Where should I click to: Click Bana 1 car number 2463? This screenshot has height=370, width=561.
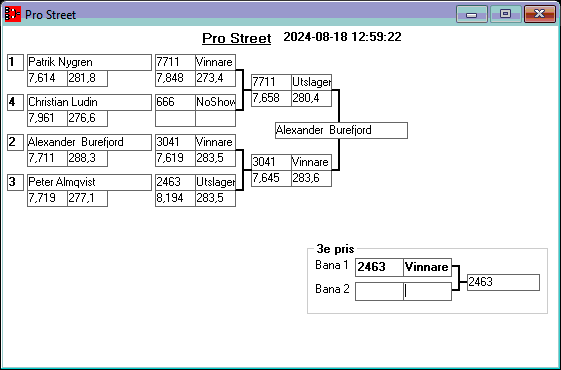click(x=379, y=267)
